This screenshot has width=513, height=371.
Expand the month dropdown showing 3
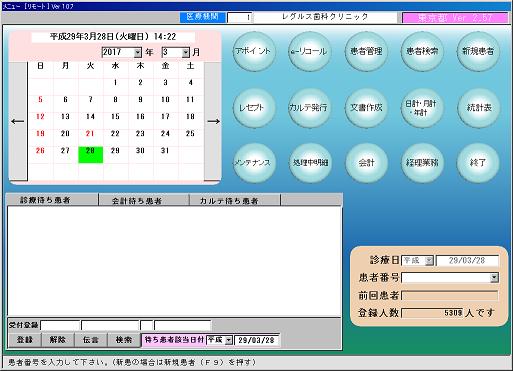(x=186, y=52)
